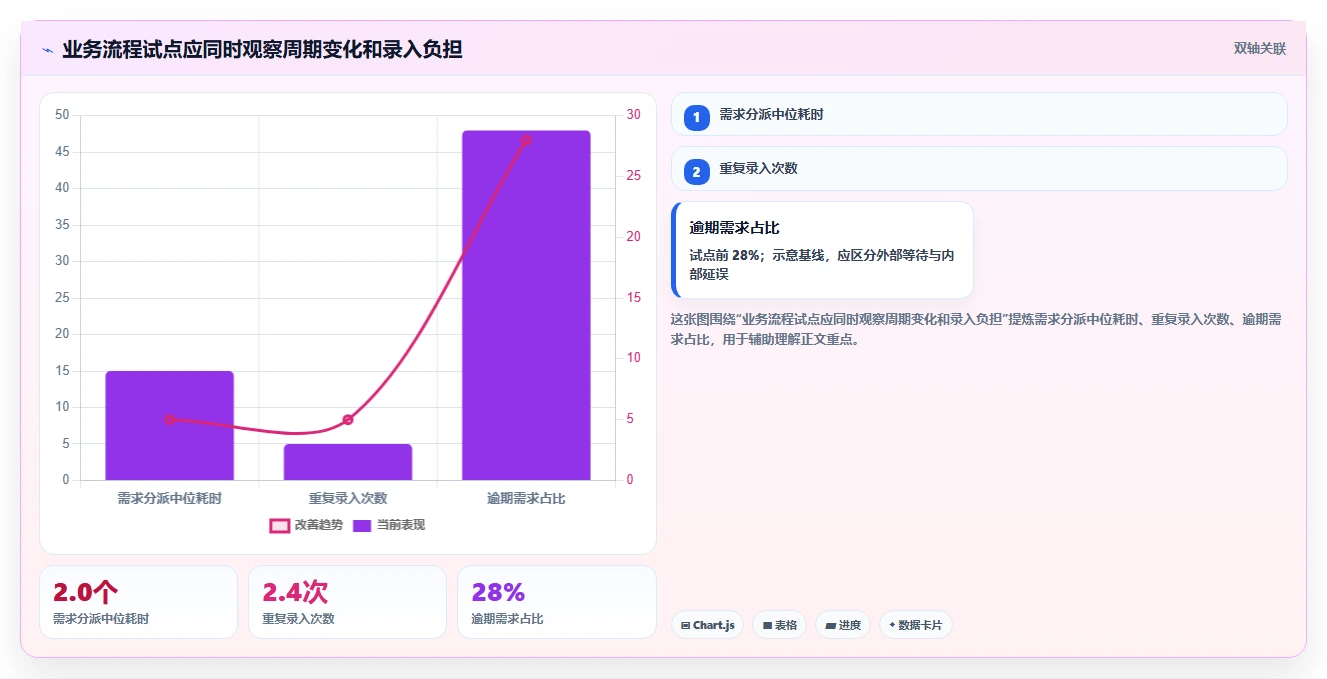Select the 重复录入次数 list item

coord(979,168)
